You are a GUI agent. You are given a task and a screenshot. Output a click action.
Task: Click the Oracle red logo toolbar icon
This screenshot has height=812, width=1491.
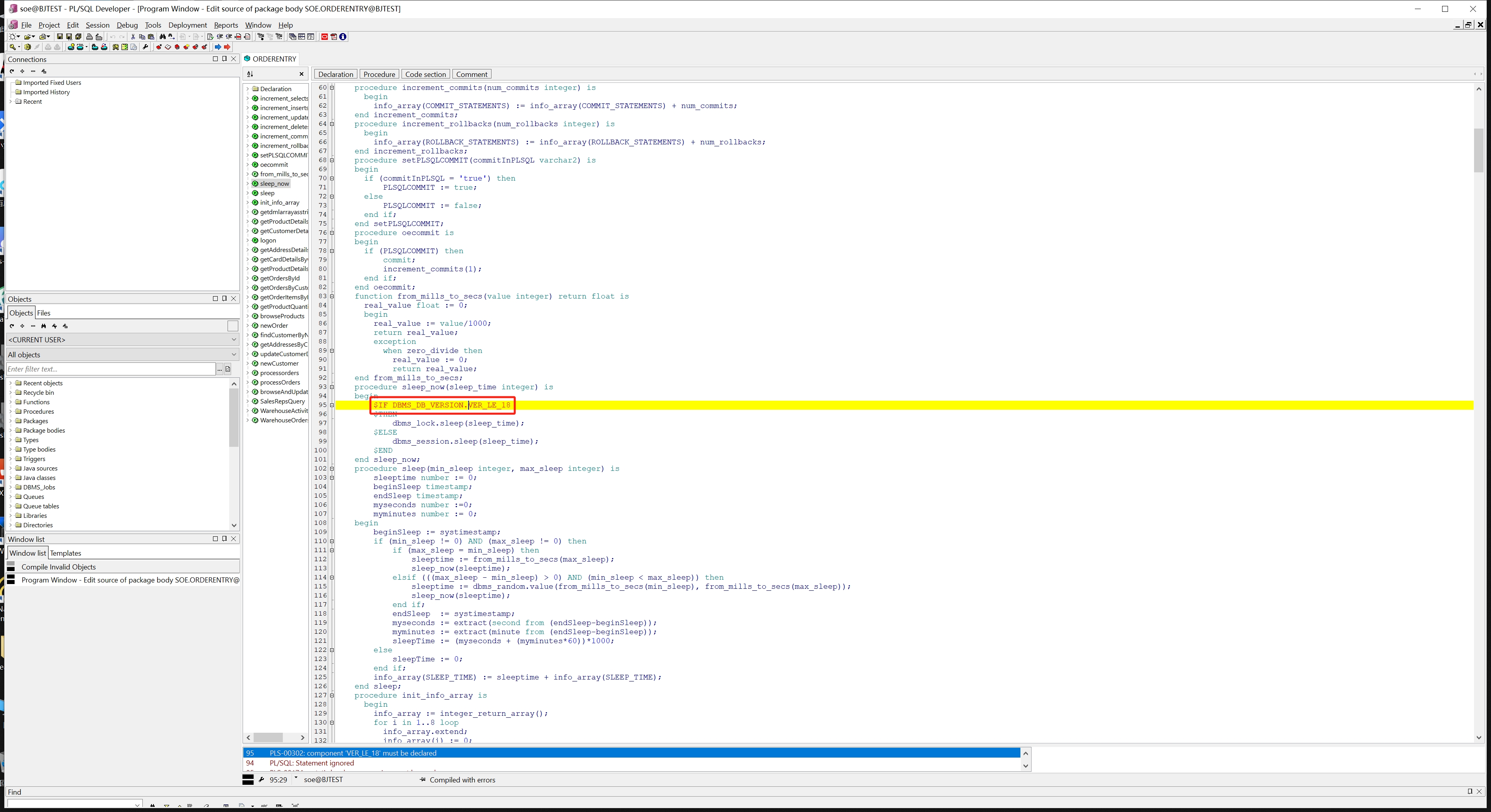click(324, 36)
